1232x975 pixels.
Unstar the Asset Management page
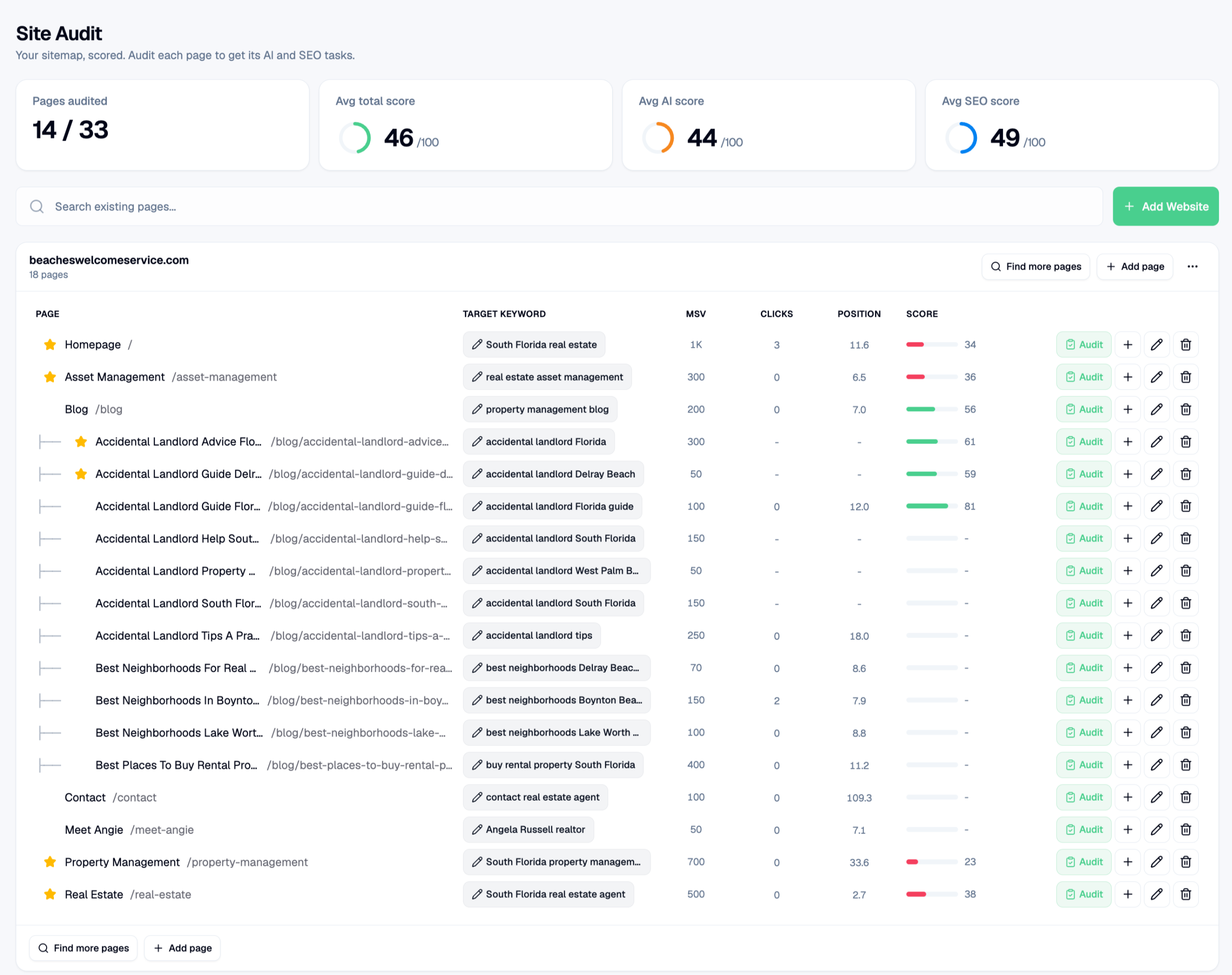50,377
